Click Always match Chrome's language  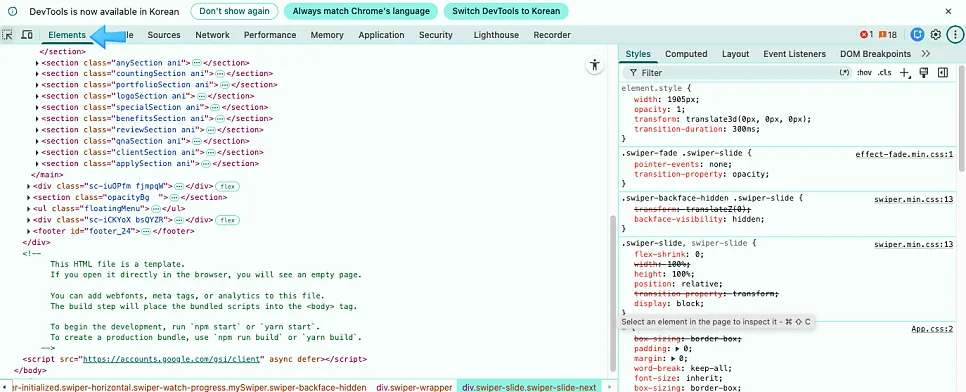point(361,12)
